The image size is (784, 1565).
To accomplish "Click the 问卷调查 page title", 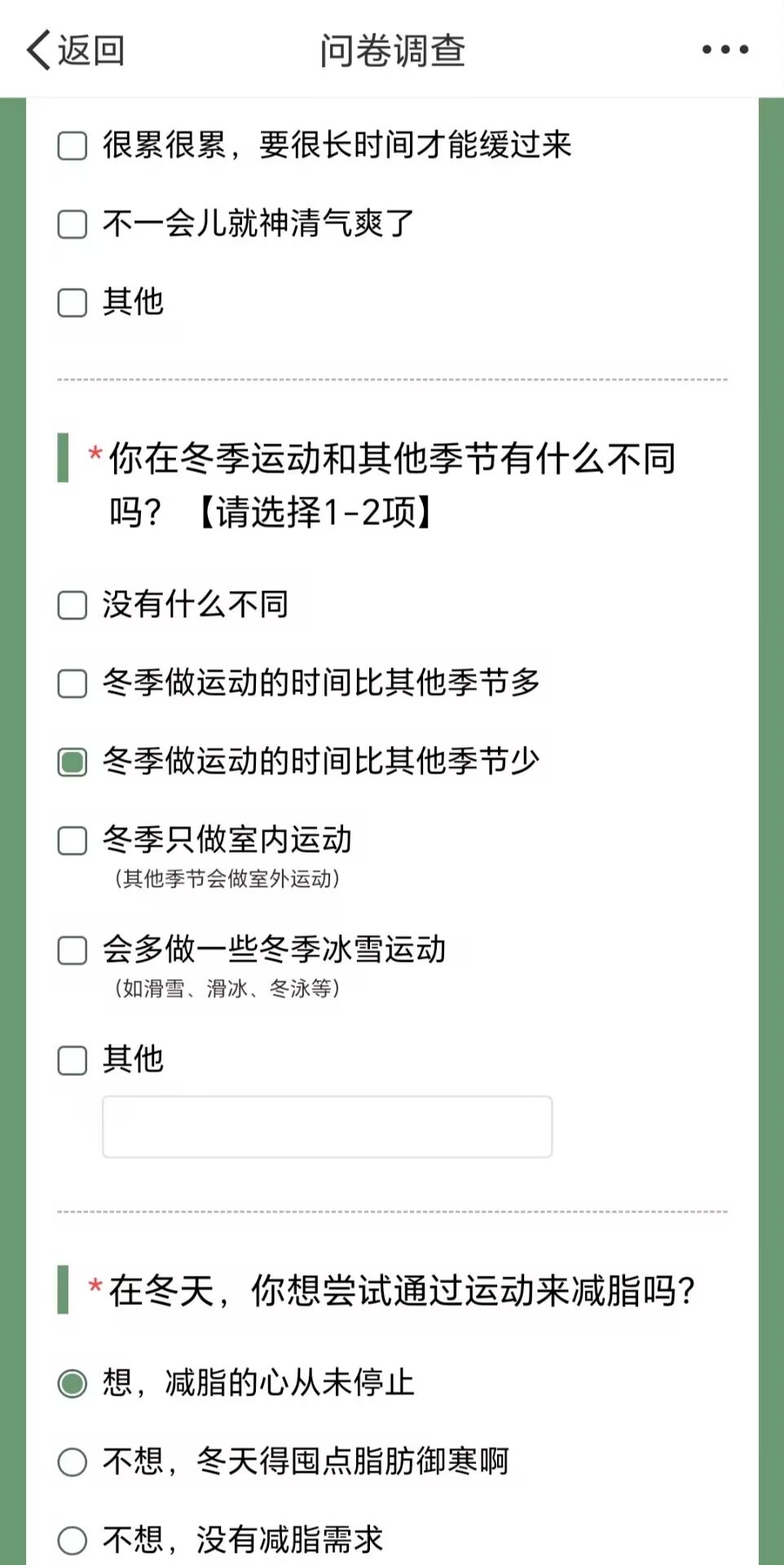I will 392,51.
